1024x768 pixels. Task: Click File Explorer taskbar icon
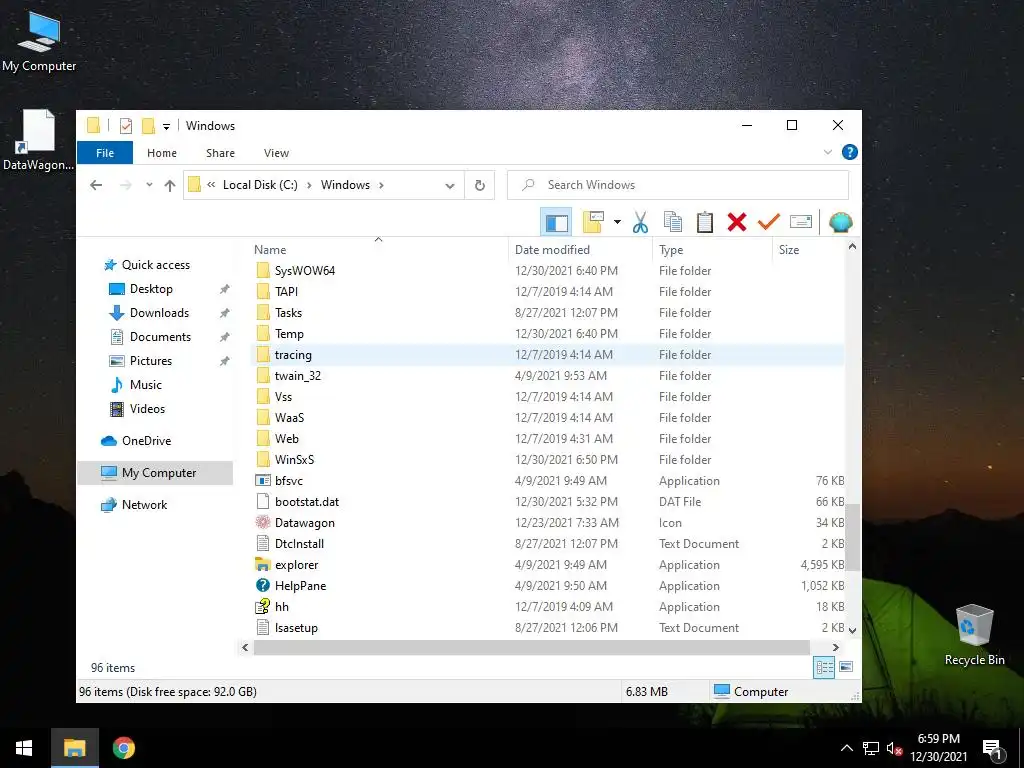(74, 748)
